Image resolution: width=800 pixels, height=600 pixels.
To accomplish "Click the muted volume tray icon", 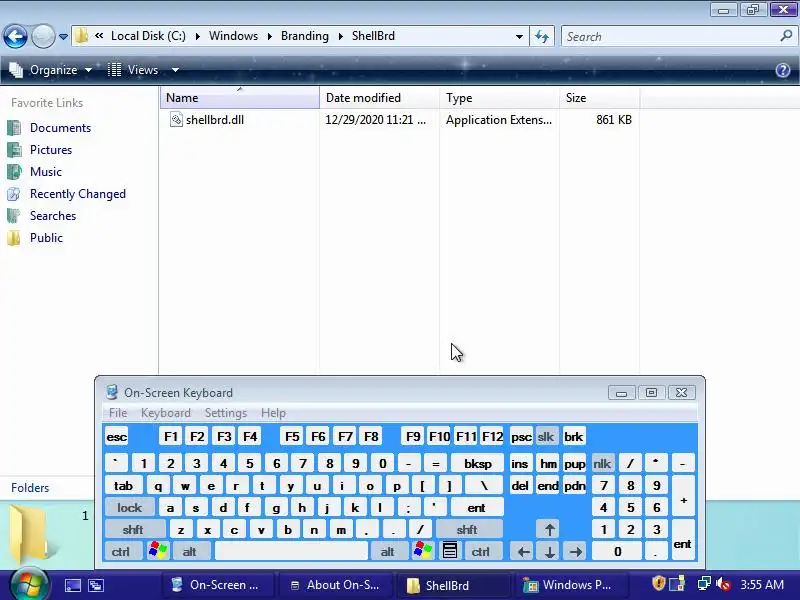I will [x=722, y=584].
